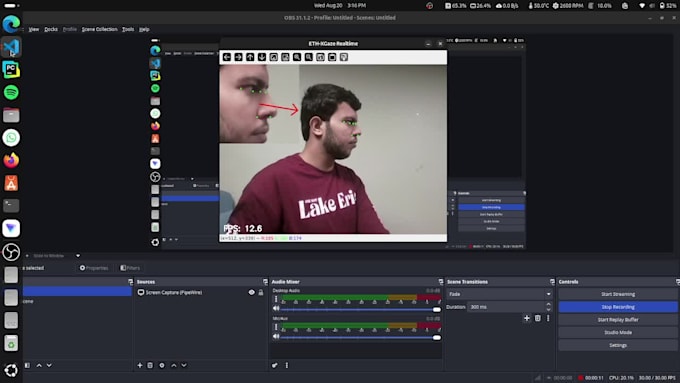Click Start Replay Buffer button

tap(618, 320)
